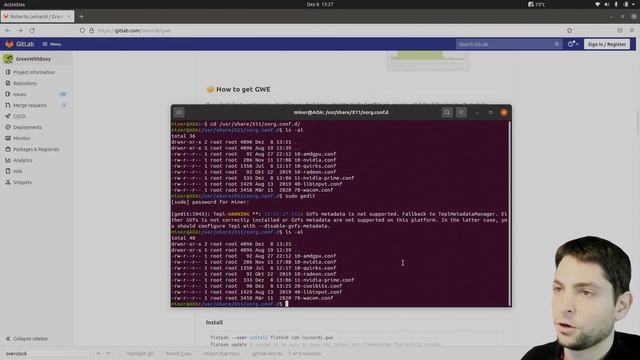Click browser back arrow
The width and height of the screenshot is (640, 360).
8,30
